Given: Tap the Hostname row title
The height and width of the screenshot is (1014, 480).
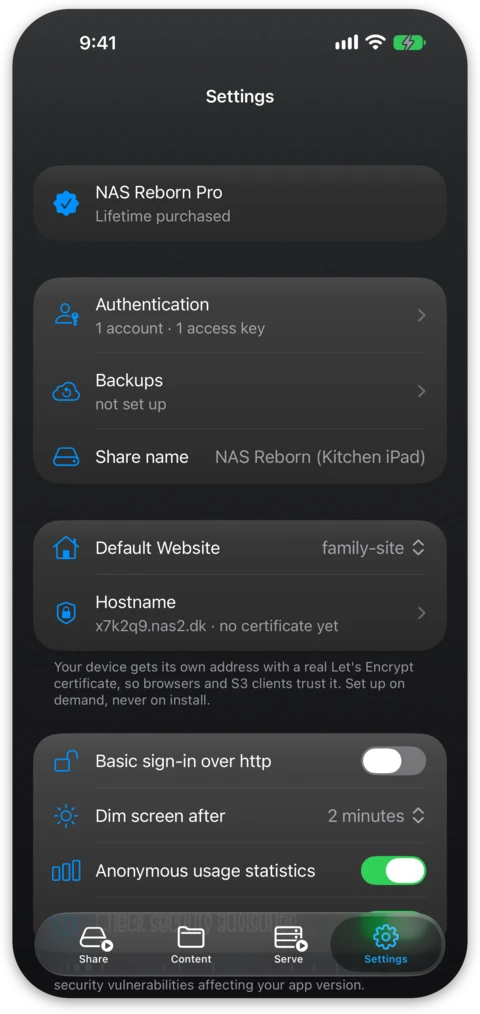Looking at the screenshot, I should (x=136, y=602).
